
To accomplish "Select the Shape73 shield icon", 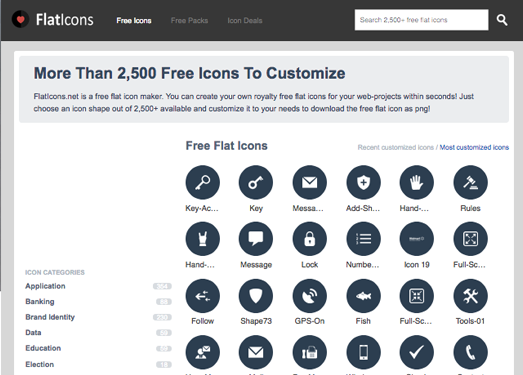I will point(256,296).
